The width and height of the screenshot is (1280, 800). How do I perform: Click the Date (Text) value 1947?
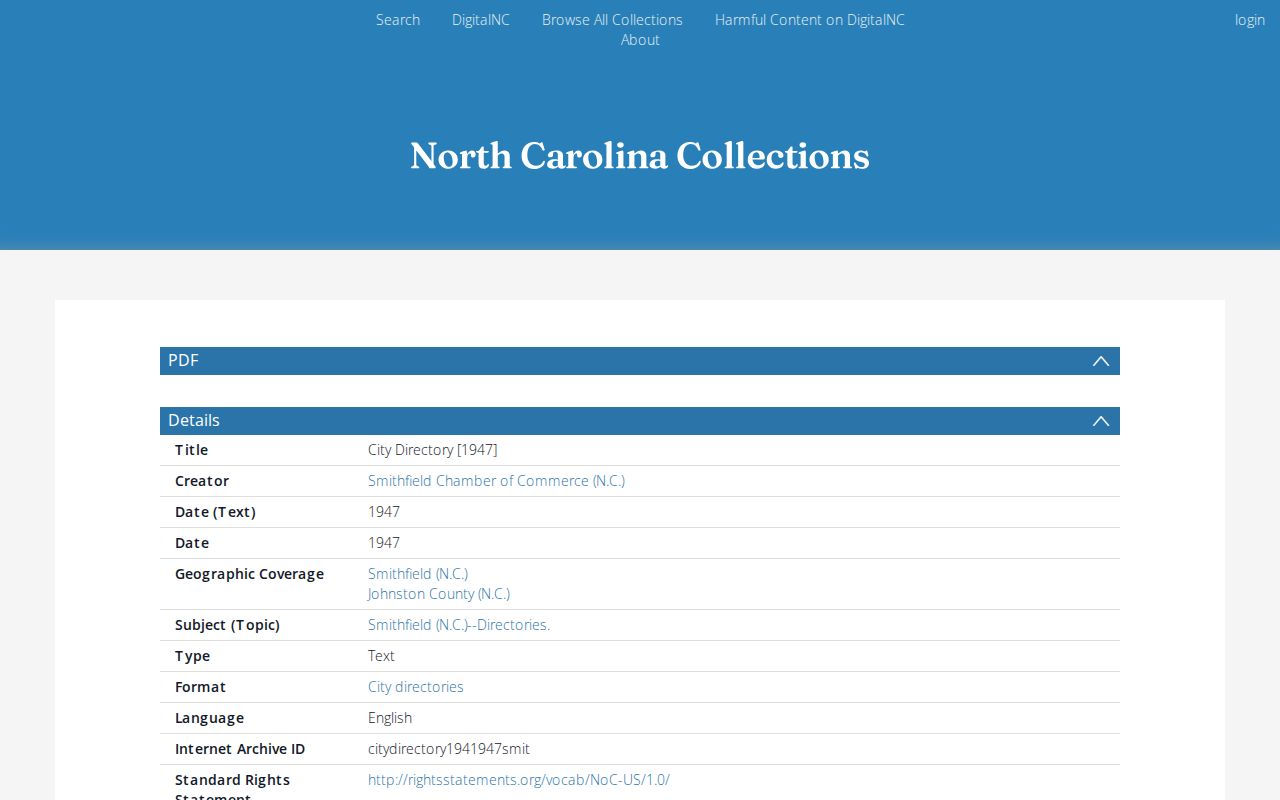click(384, 512)
